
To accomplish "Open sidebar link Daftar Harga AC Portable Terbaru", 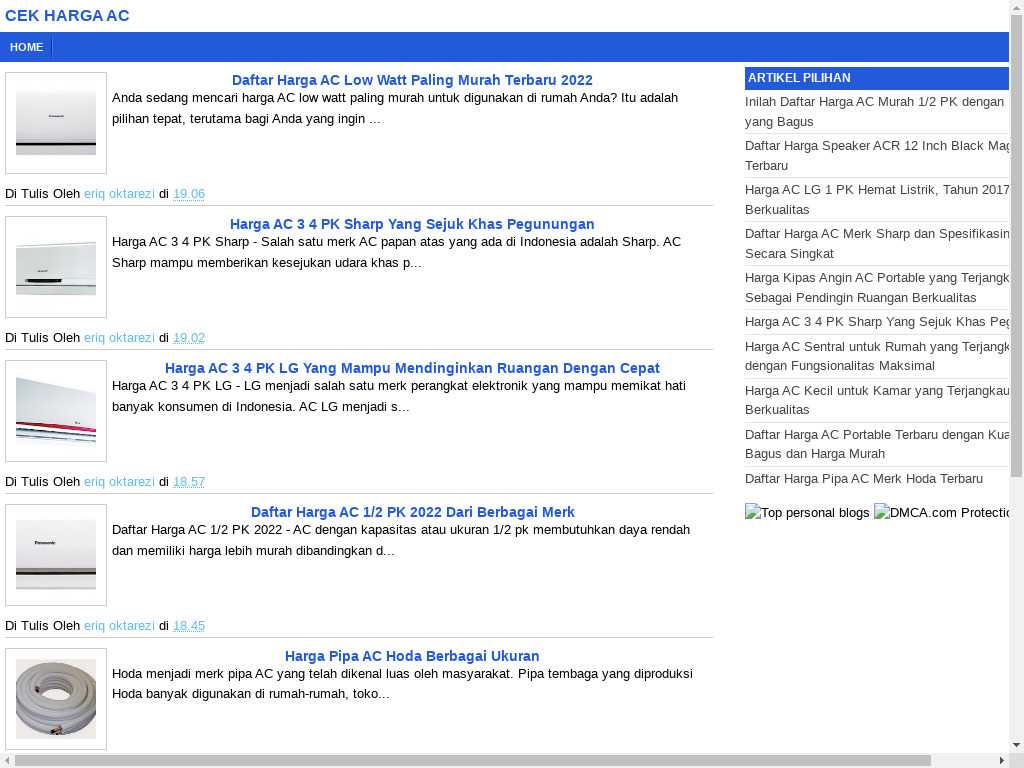I will point(876,444).
